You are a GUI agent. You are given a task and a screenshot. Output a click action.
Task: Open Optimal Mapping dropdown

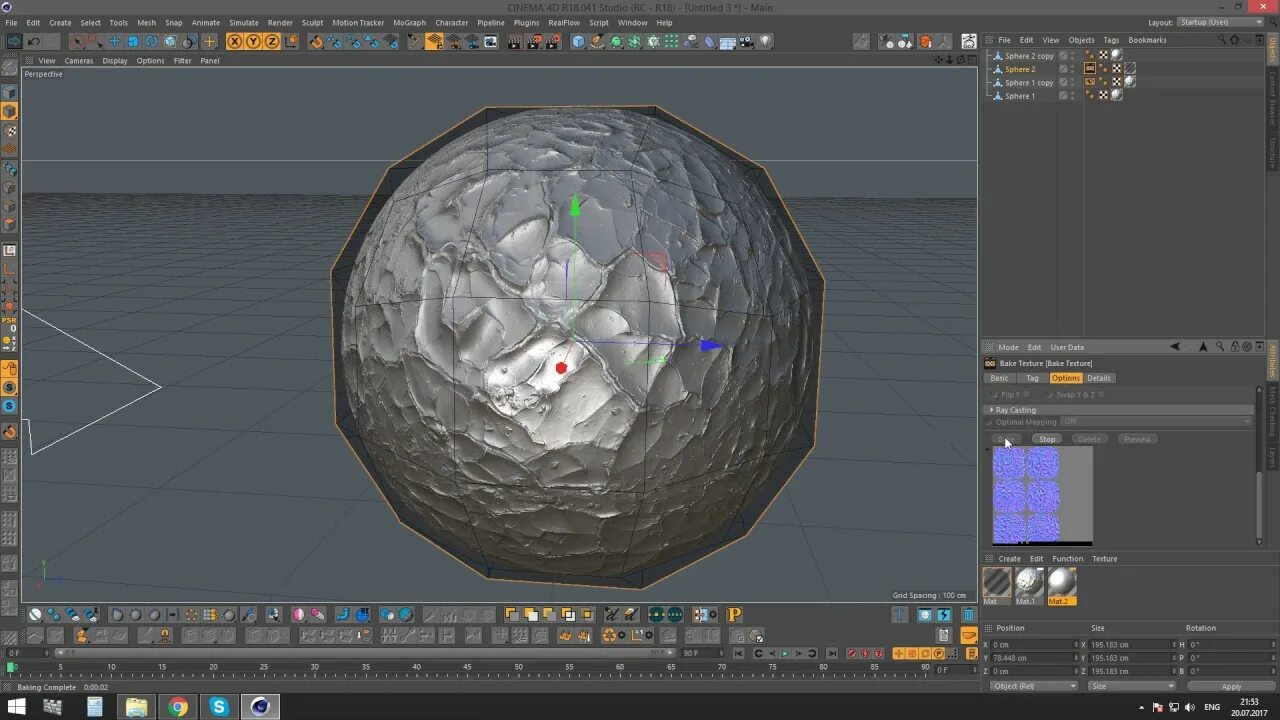(1156, 422)
